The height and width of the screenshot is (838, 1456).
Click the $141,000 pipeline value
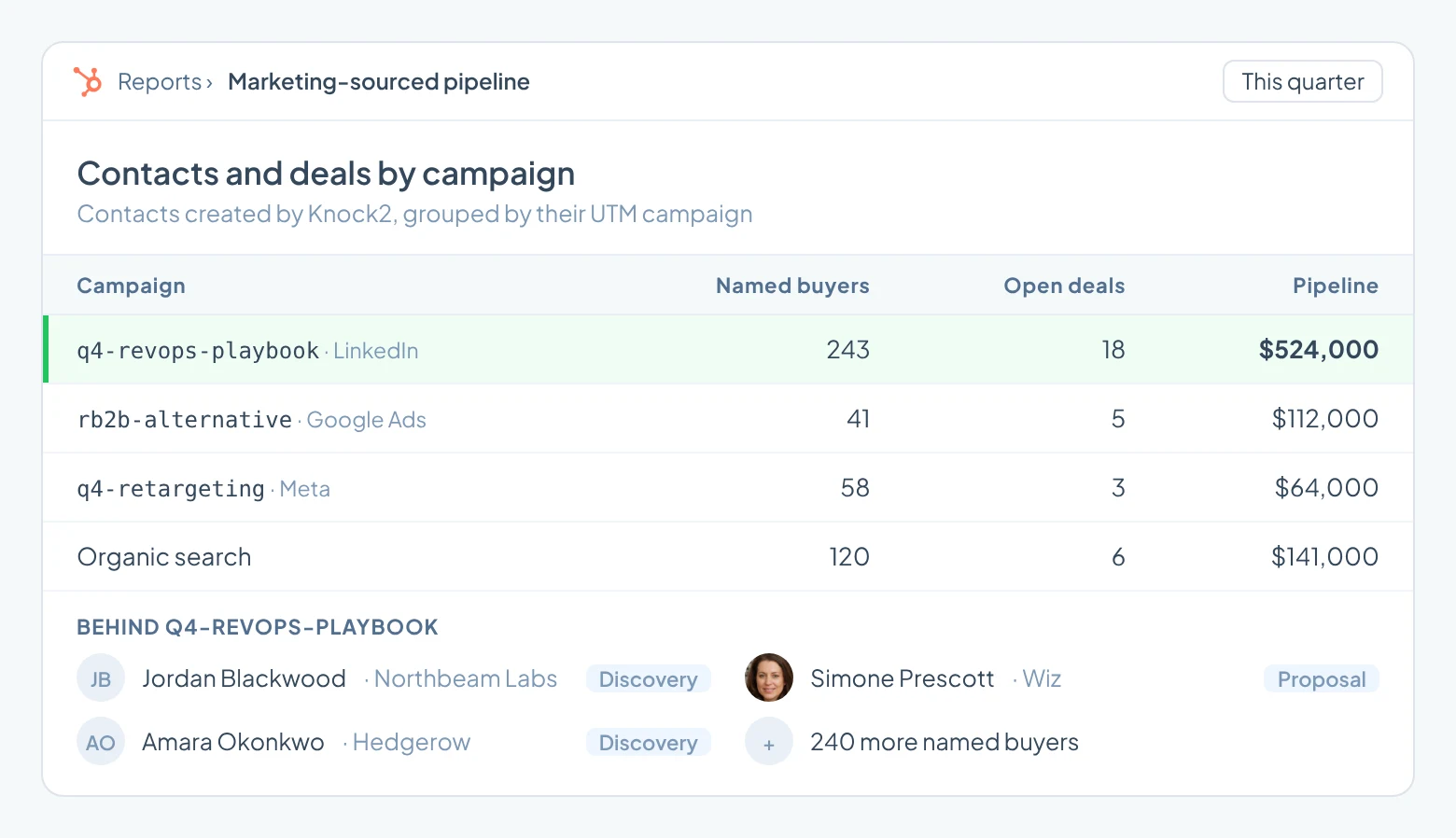[1324, 557]
